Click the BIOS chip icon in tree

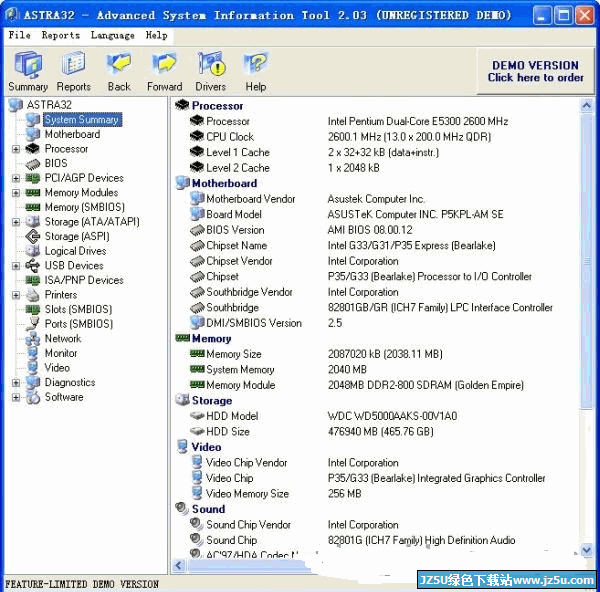33,164
